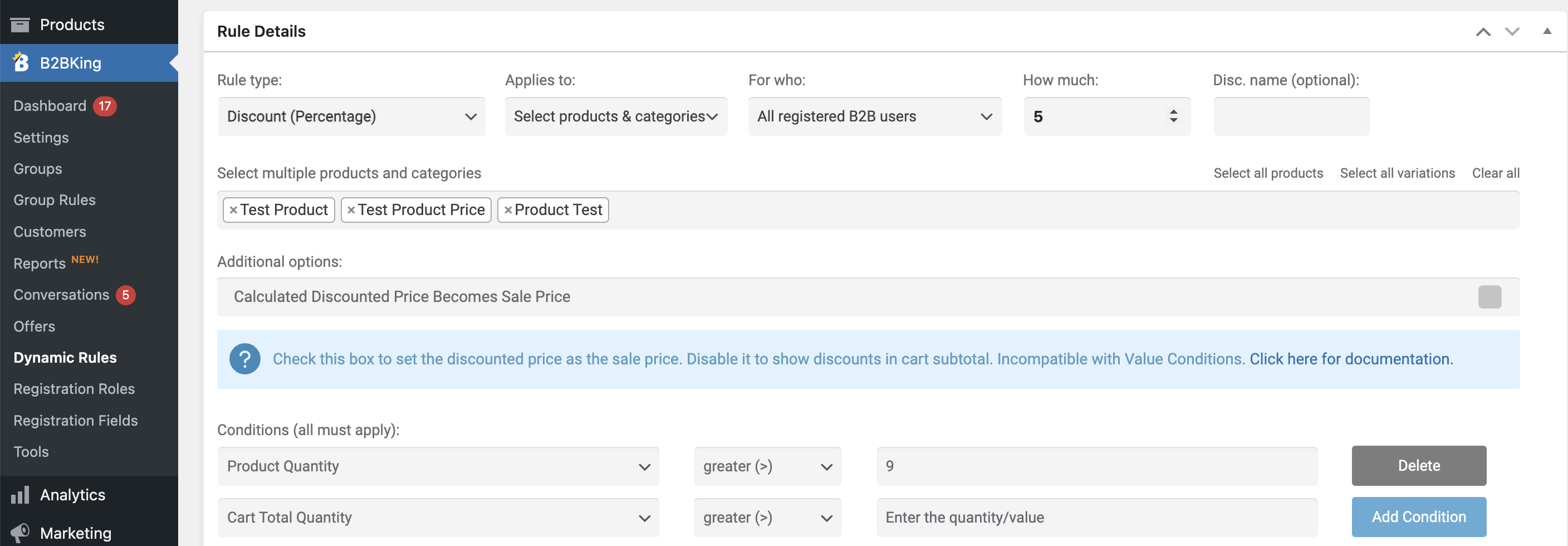Image resolution: width=1568 pixels, height=546 pixels.
Task: Delete the Product Quantity condition
Action: [x=1418, y=466]
